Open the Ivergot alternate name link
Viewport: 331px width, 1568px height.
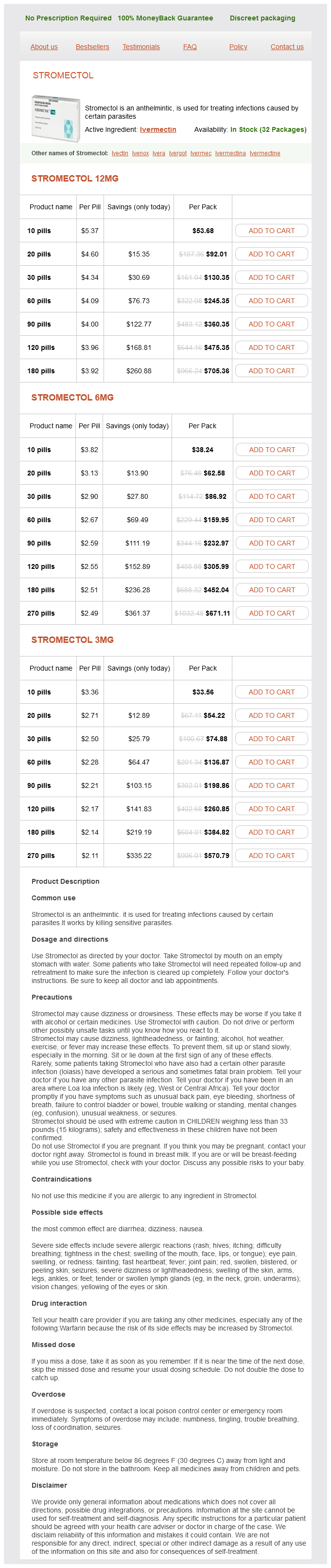(x=178, y=153)
